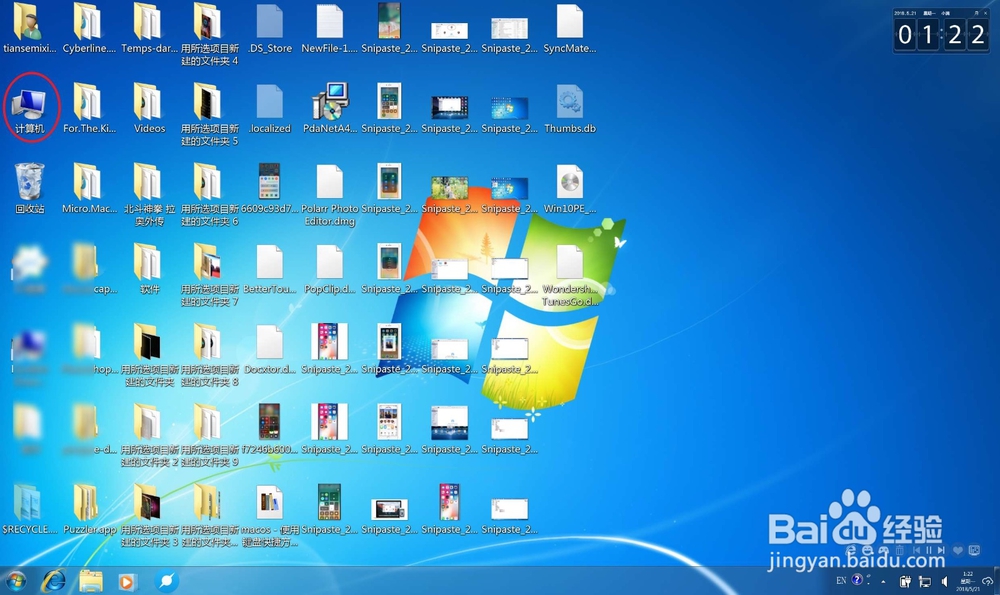Select the Polarr Photo Editor.dmg file
Screen dimensions: 1000x595
tap(330, 195)
